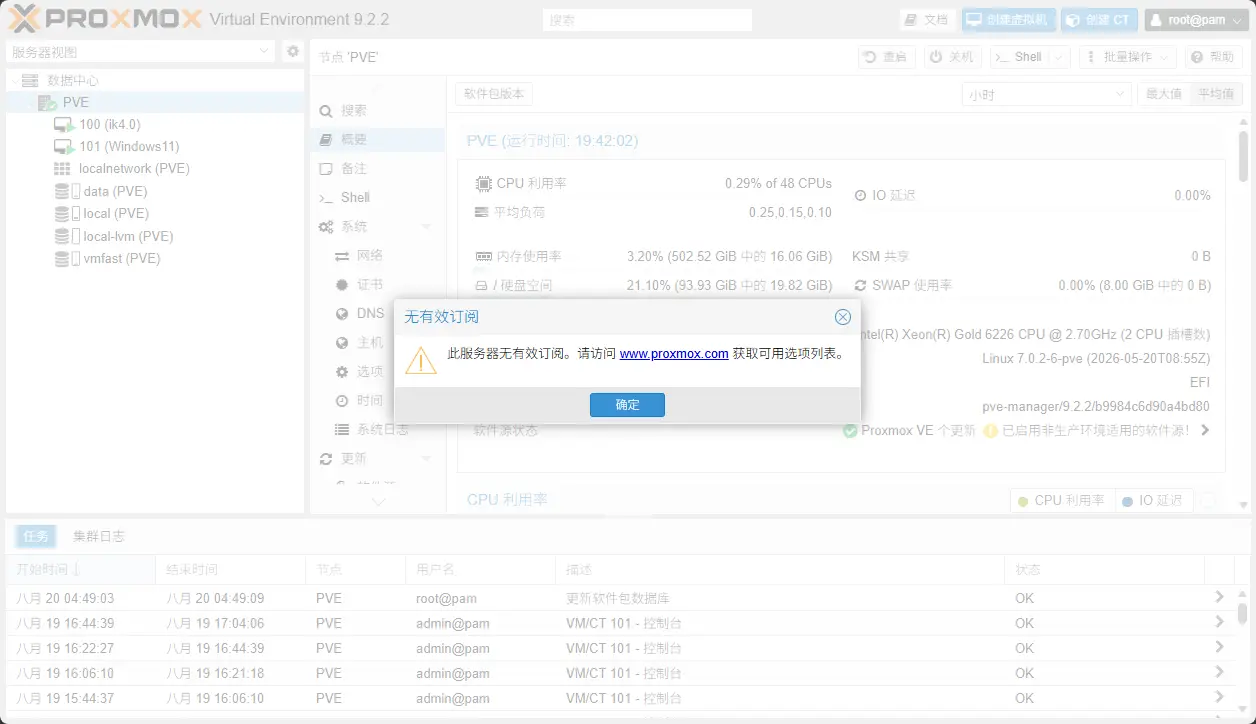
Task: Select the Average toggle button
Action: pyautogui.click(x=1216, y=94)
